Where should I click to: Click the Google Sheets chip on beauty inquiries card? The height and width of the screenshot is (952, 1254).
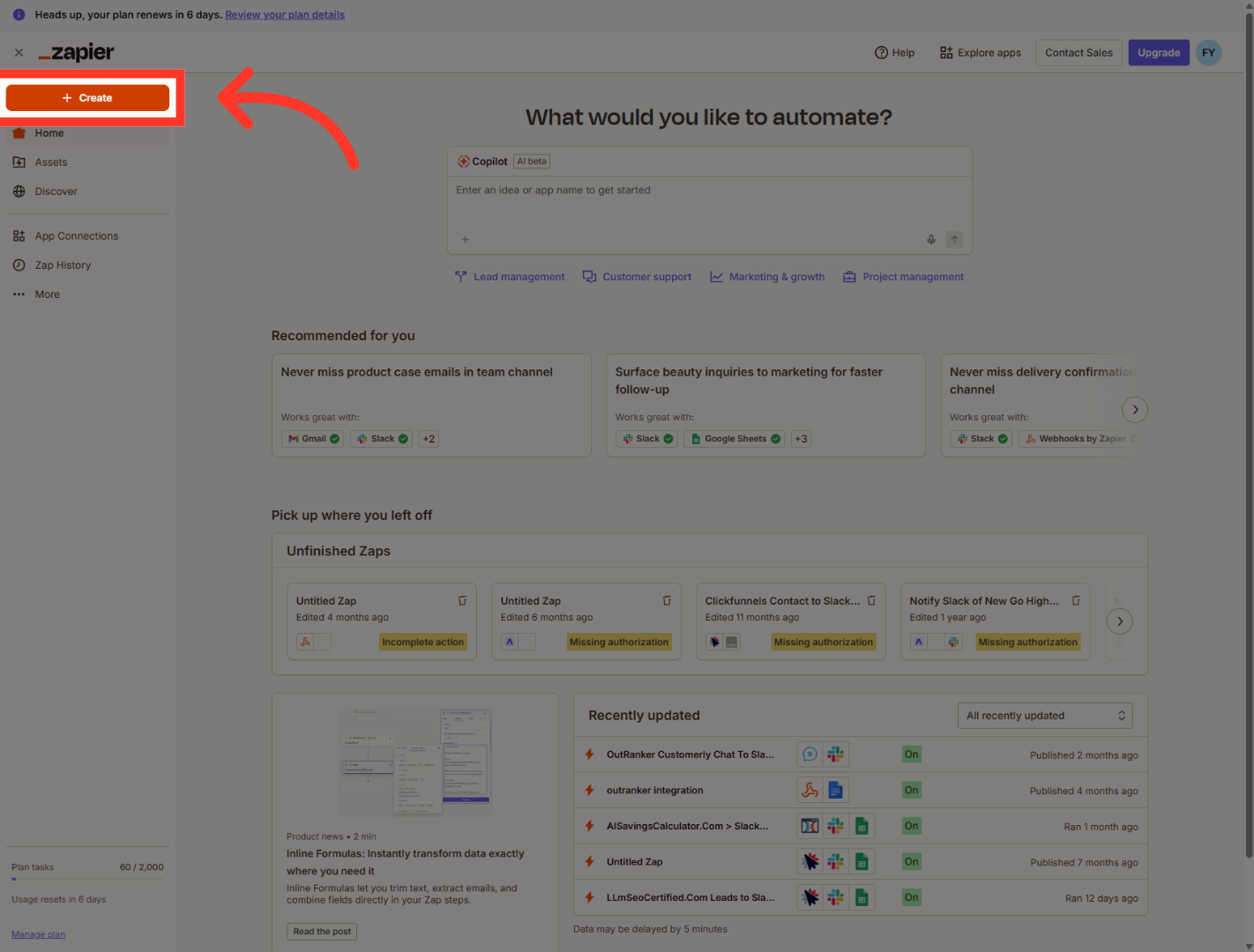click(x=735, y=439)
